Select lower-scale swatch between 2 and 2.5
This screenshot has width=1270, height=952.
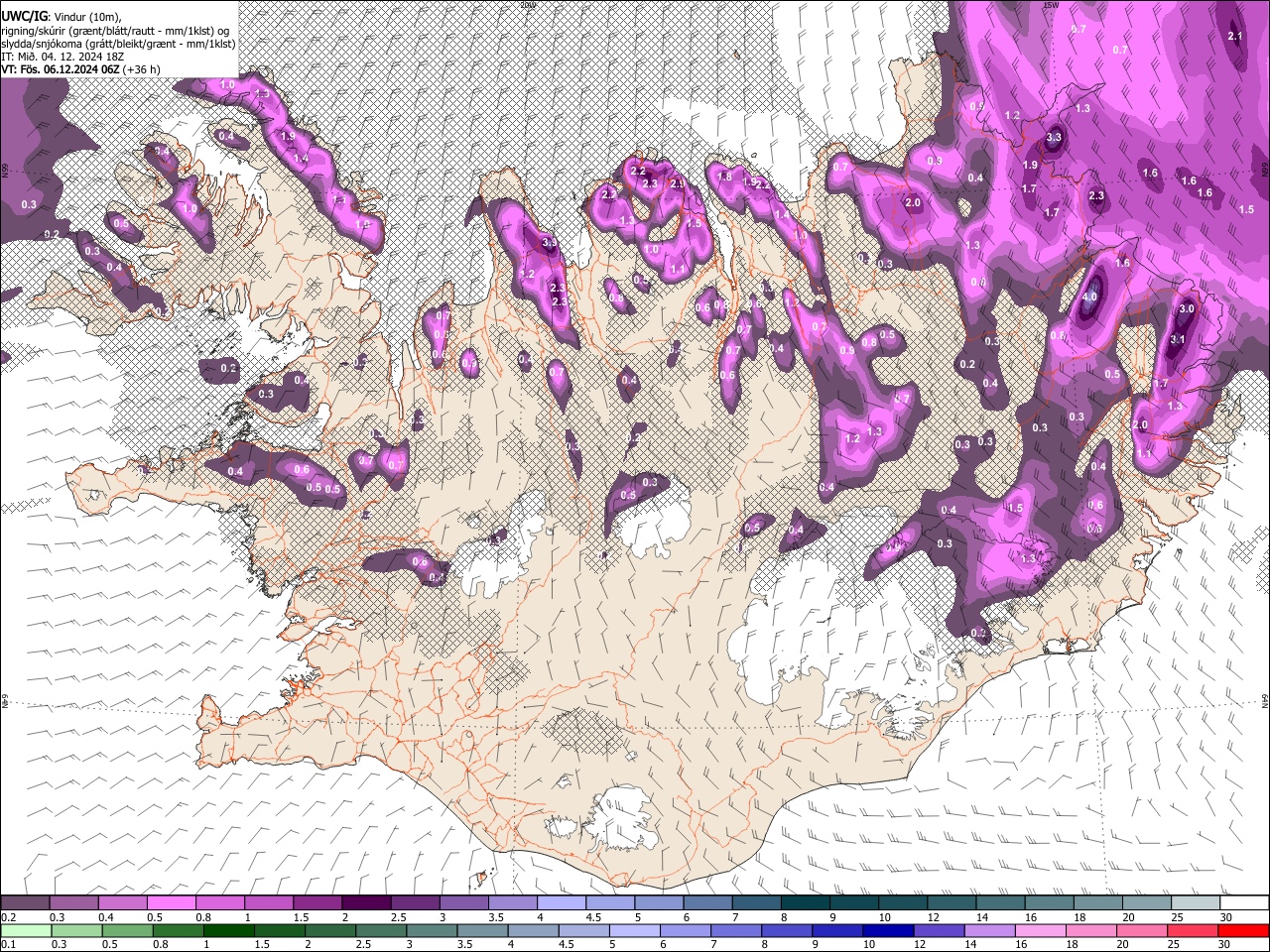330,930
